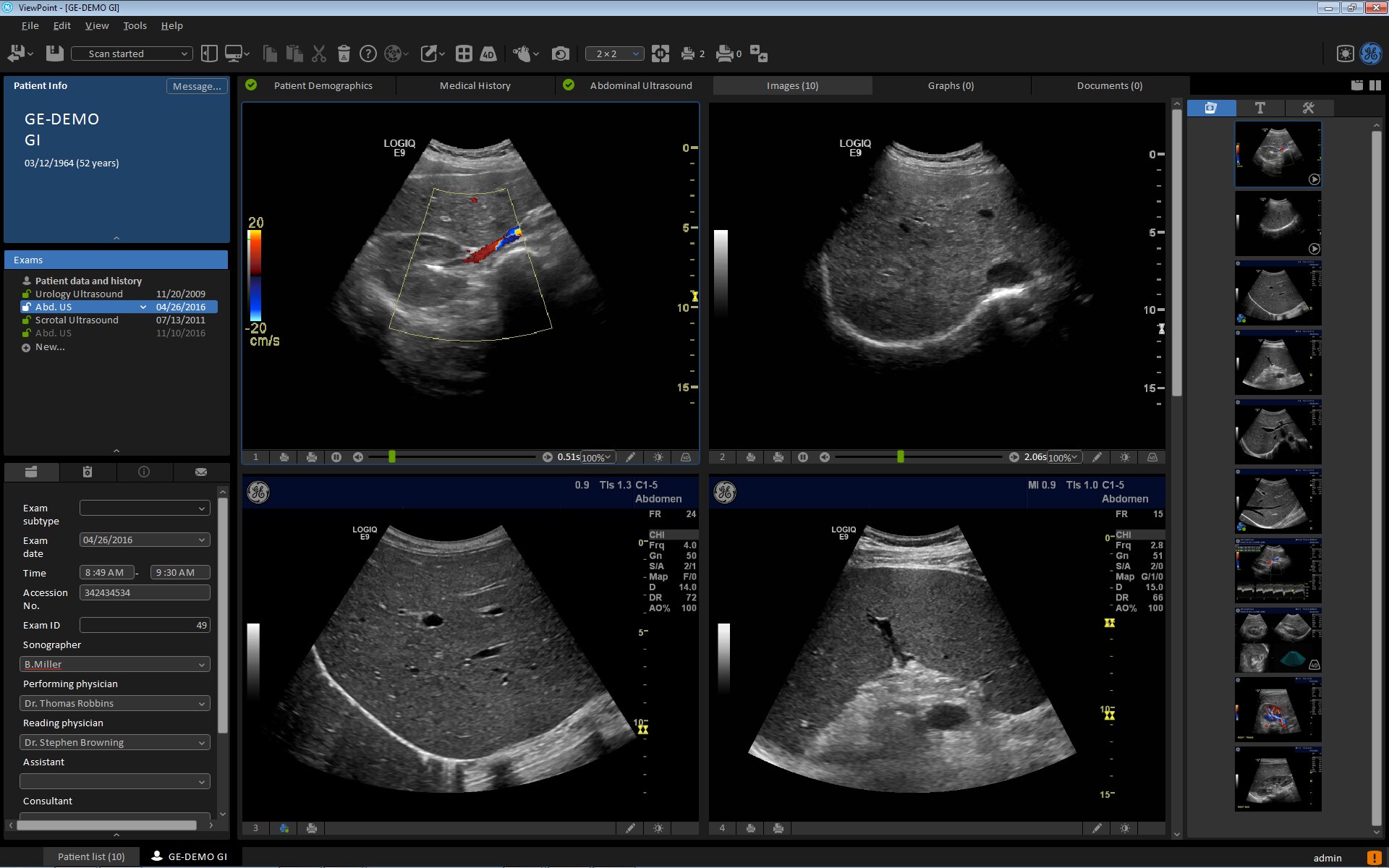Screen dimensions: 1389x868
Task: Open the Tools menu
Action: point(135,25)
